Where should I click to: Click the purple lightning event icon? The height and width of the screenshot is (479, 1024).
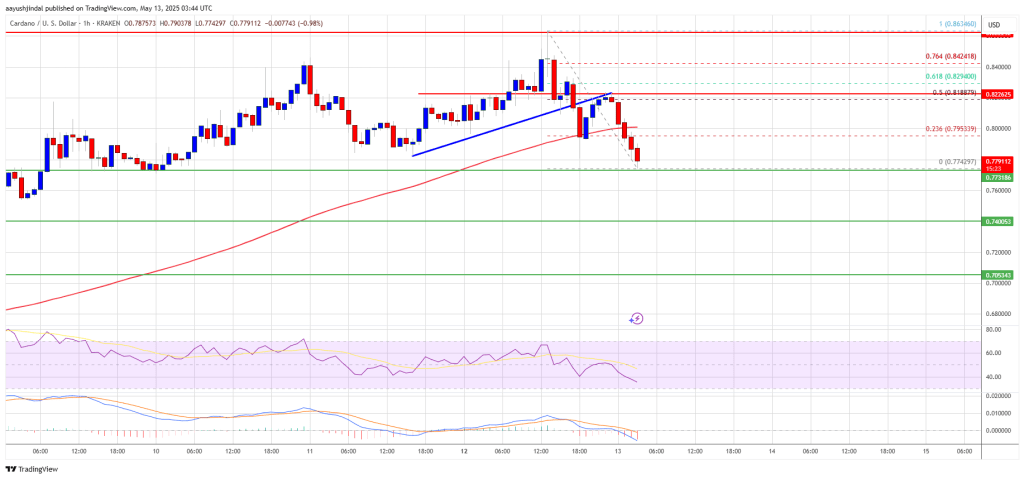[x=637, y=319]
